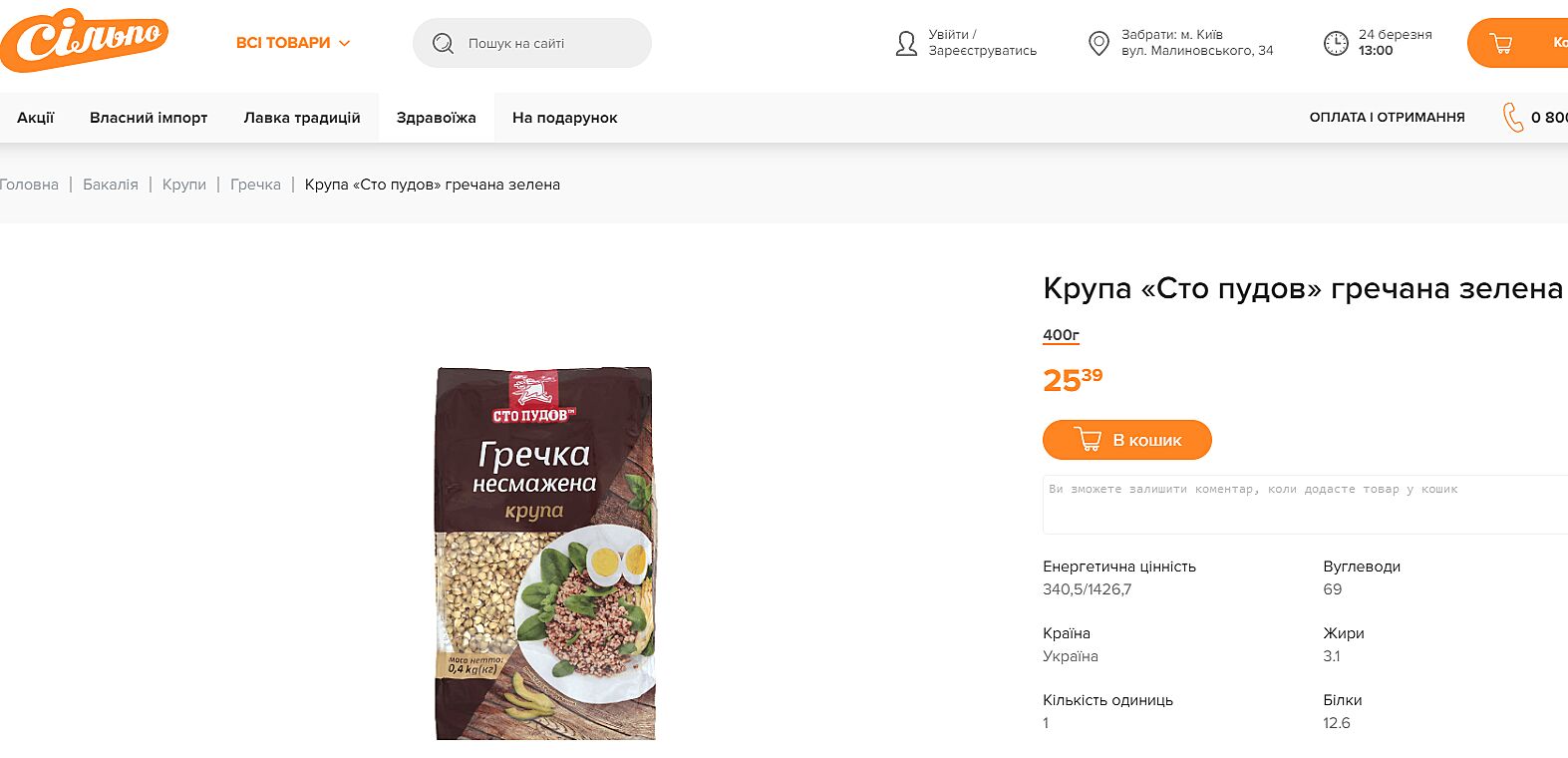The width and height of the screenshot is (1568, 758).
Task: Open ОПЛАТА І ОТРИМАННЯ page
Action: click(1387, 118)
